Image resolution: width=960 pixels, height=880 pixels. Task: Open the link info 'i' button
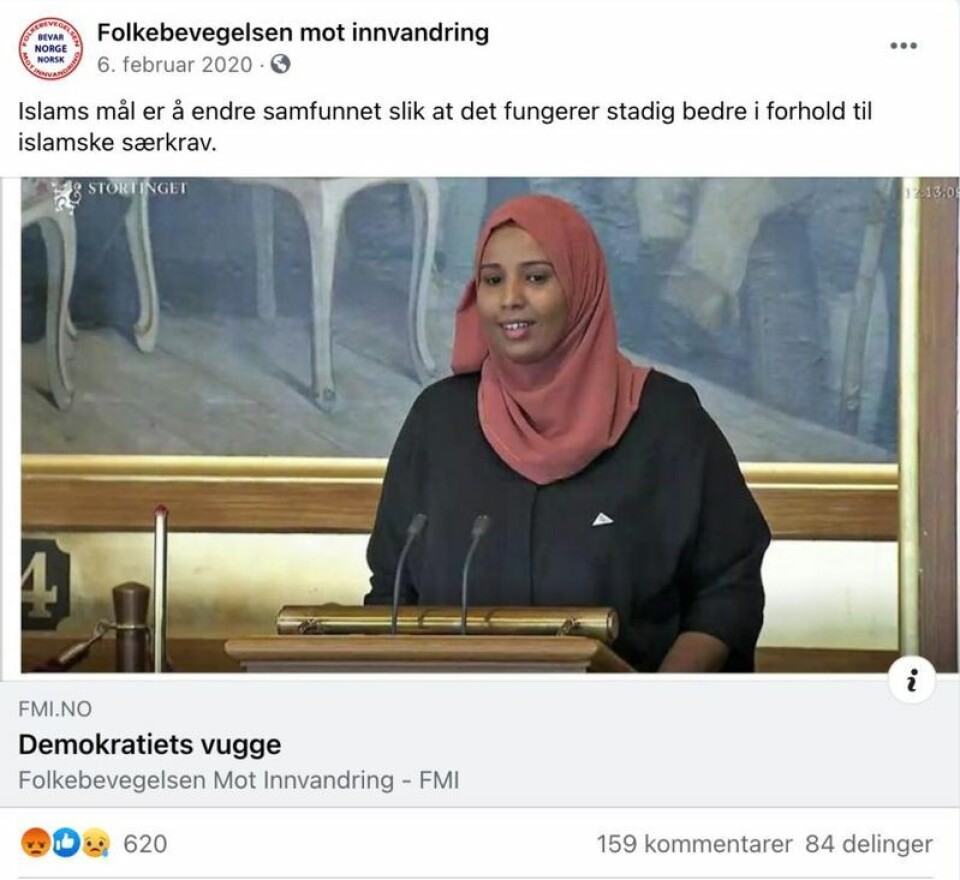(912, 680)
